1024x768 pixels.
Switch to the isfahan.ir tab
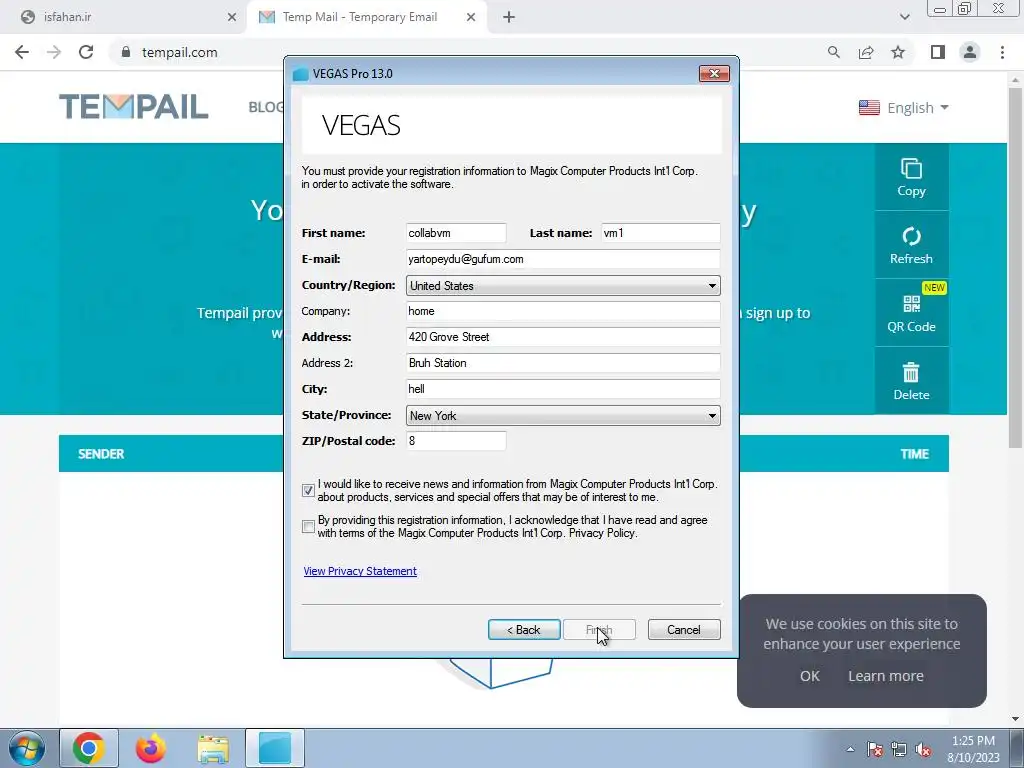coord(124,17)
